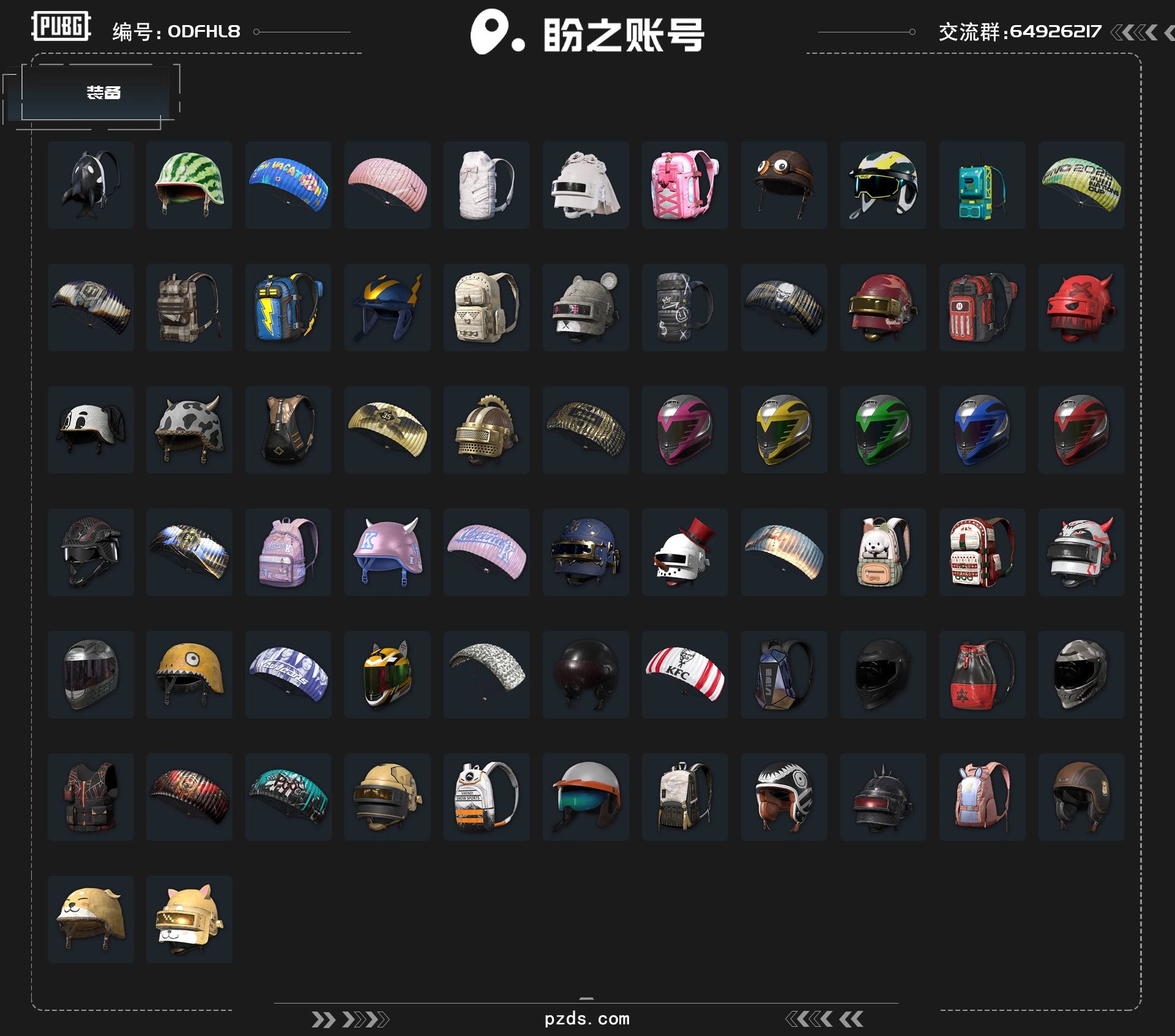
Task: Click the 交流群 64926217 group number
Action: (x=1020, y=31)
